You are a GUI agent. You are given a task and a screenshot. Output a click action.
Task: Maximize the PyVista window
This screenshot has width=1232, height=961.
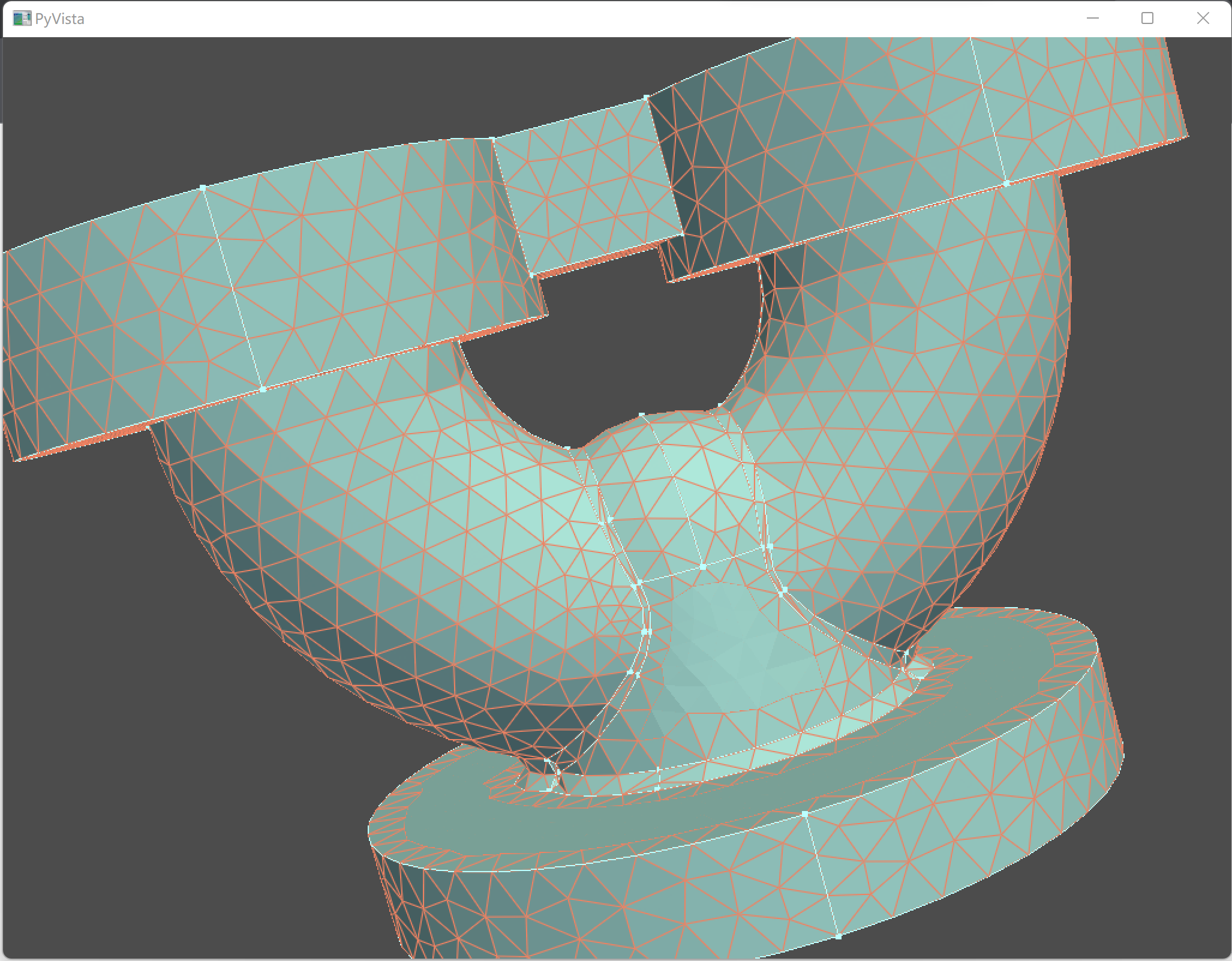click(x=1147, y=18)
